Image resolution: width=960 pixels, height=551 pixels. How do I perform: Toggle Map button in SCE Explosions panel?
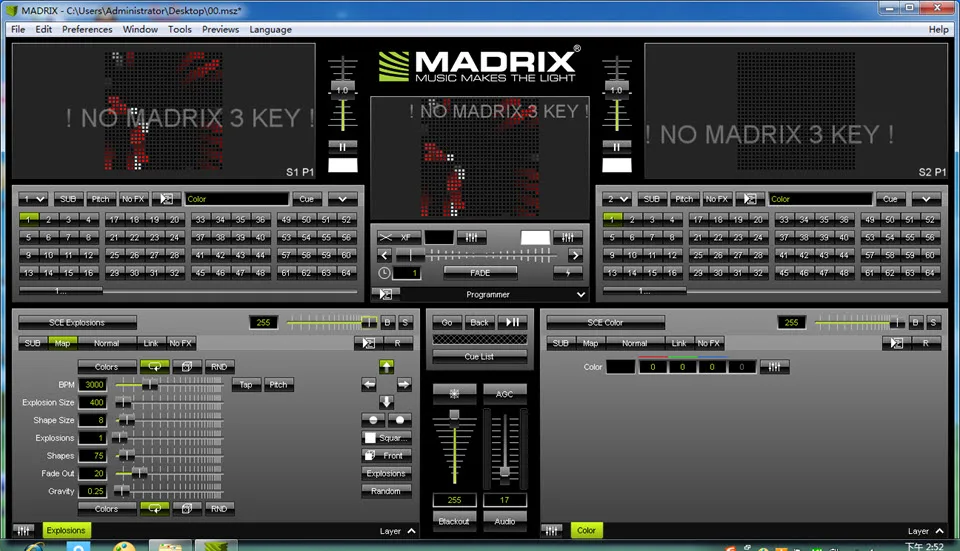[62, 343]
